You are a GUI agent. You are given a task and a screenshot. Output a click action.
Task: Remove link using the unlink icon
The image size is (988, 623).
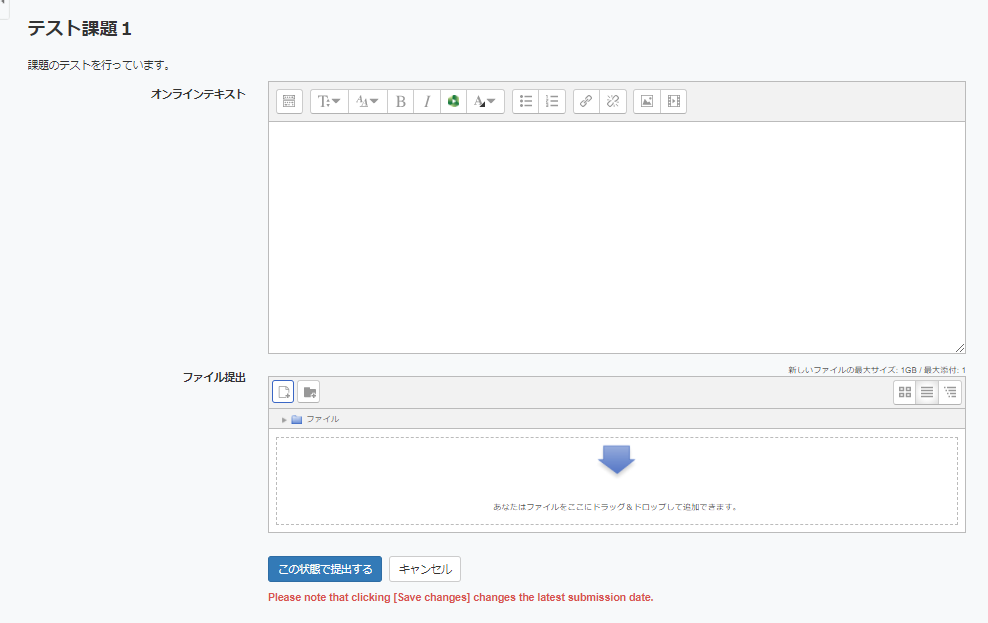pyautogui.click(x=613, y=101)
